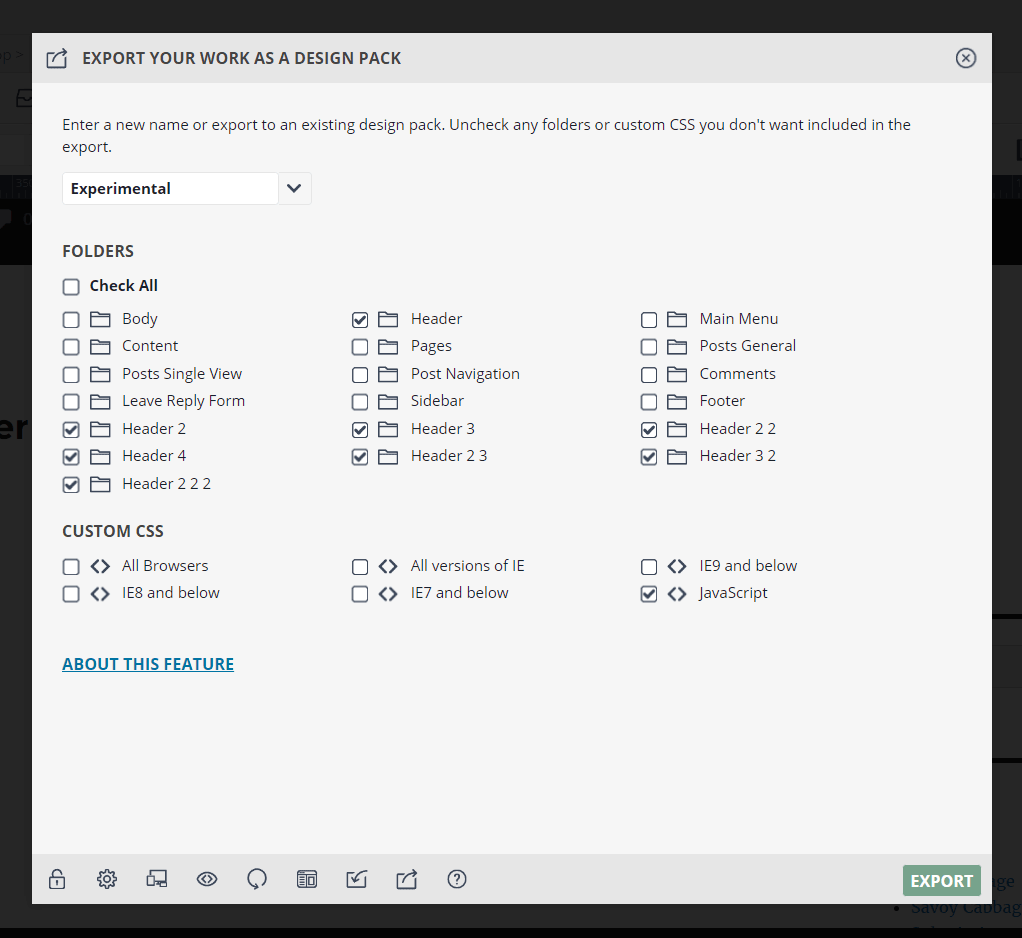Image resolution: width=1022 pixels, height=938 pixels.
Task: Click the IE7 and below label
Action: [x=460, y=593]
